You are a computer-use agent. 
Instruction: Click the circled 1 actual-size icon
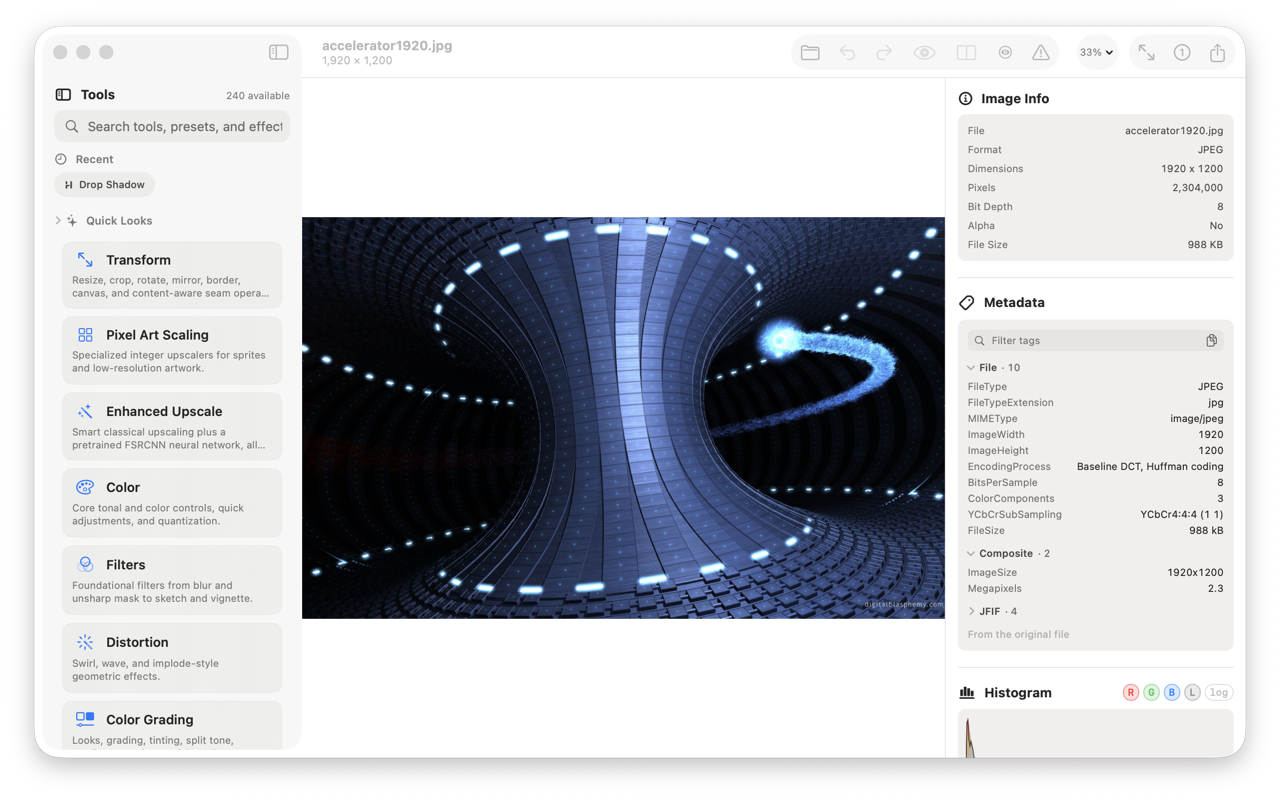pos(1182,52)
